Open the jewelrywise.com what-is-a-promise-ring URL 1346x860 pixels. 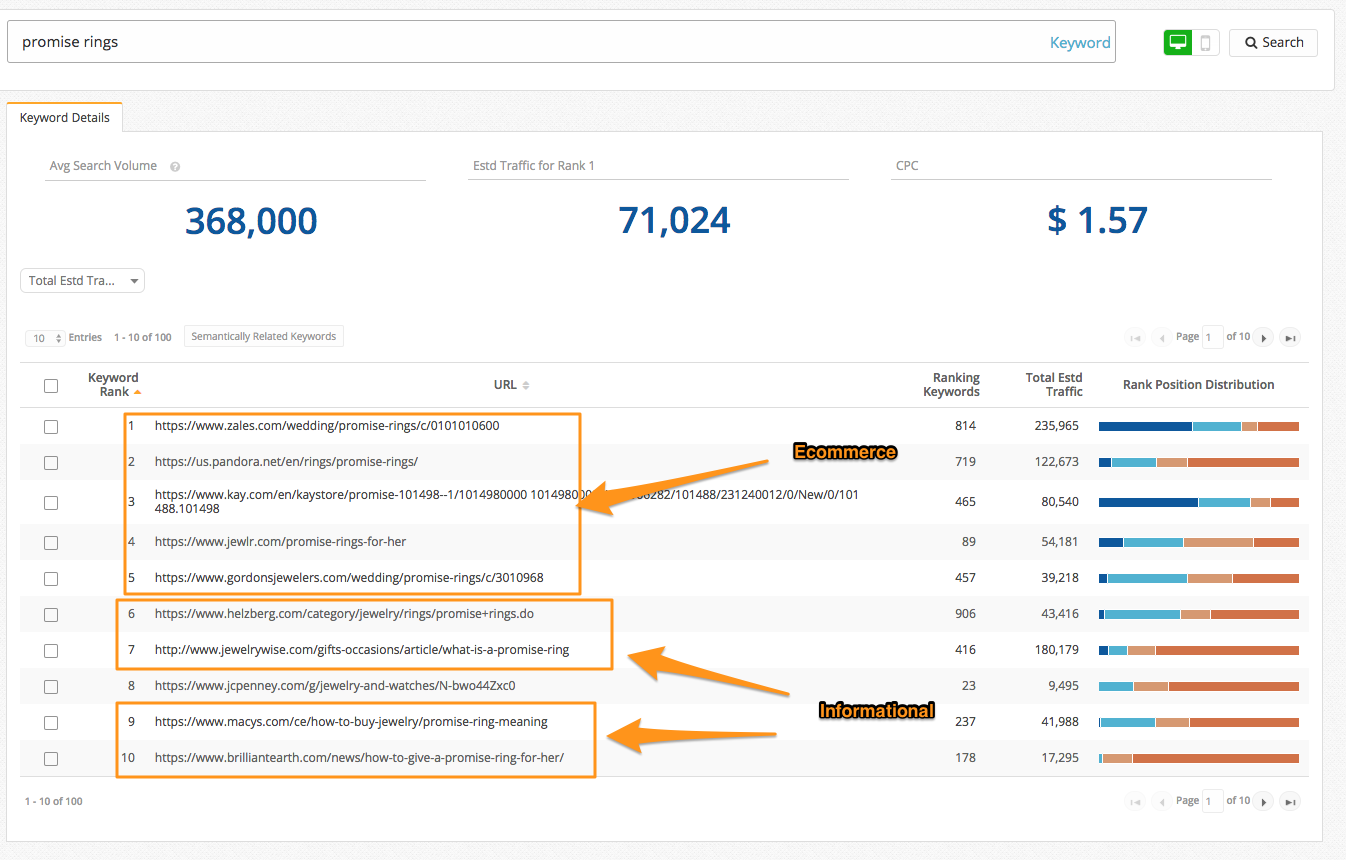pos(362,650)
